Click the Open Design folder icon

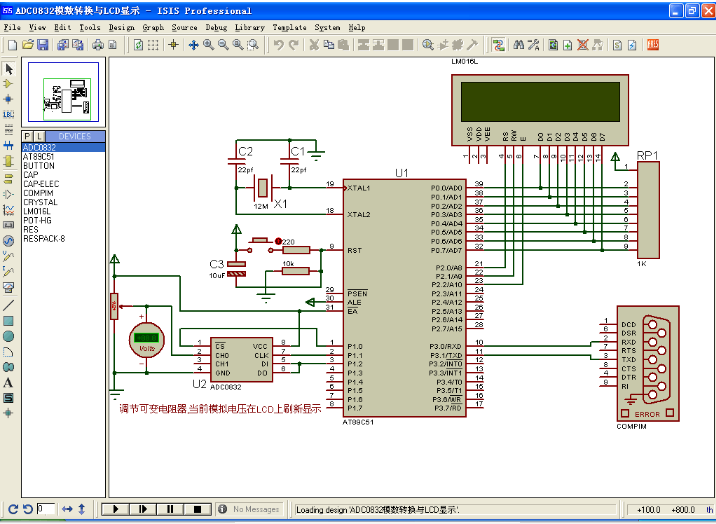click(28, 45)
